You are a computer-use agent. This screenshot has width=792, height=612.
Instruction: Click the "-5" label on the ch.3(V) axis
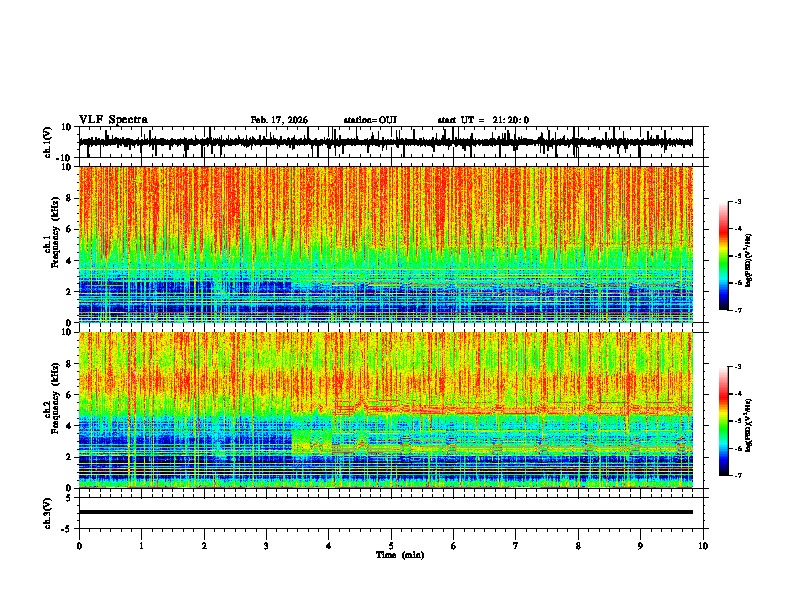(67, 529)
